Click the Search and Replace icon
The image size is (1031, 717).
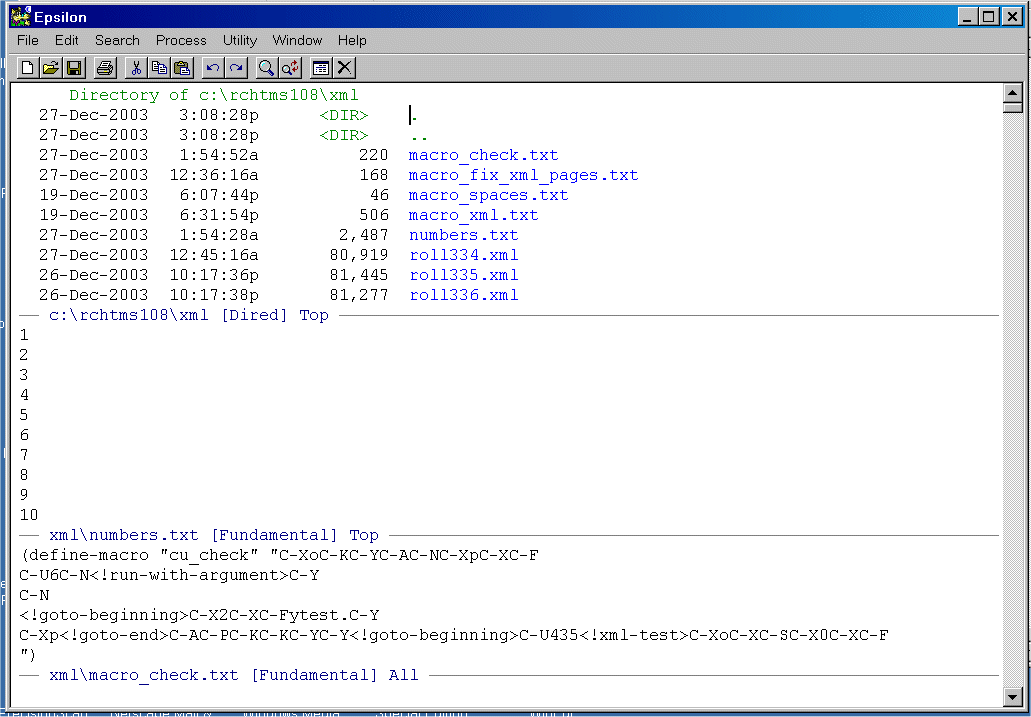click(x=290, y=68)
